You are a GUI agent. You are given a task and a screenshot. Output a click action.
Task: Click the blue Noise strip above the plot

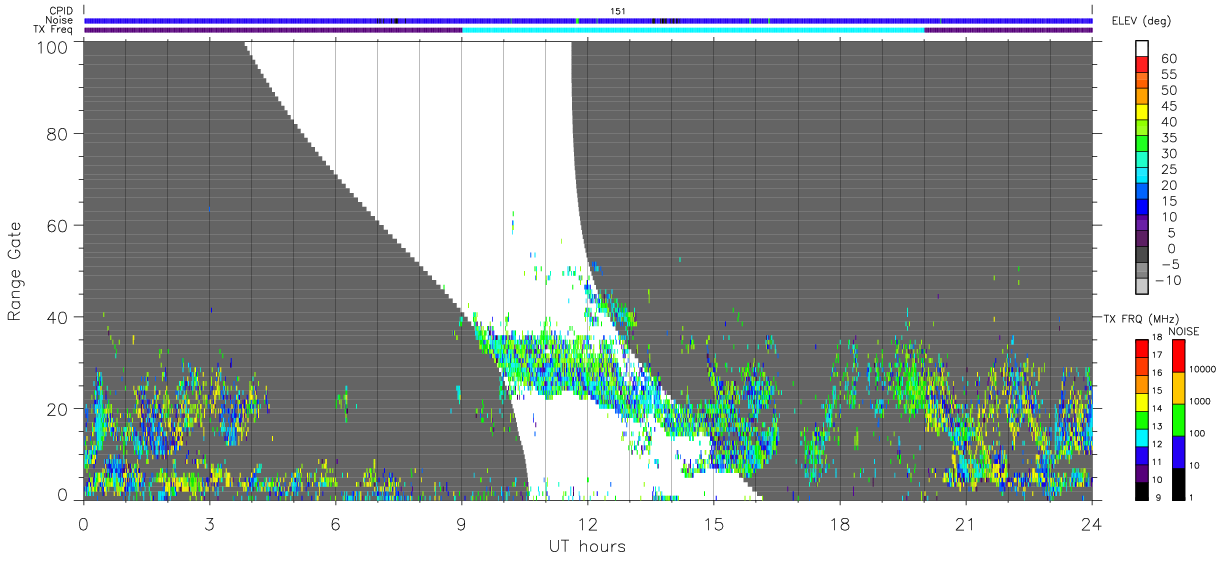tap(588, 20)
